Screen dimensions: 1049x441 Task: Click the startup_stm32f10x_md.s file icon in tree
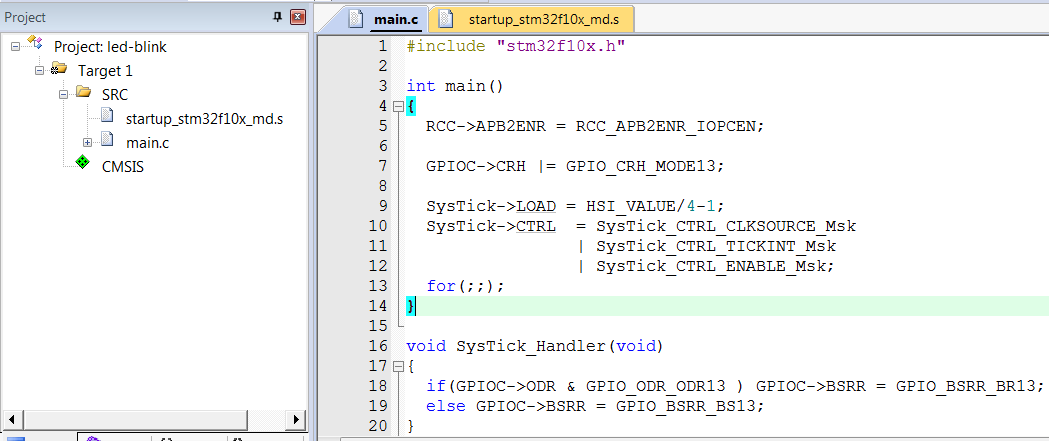(108, 118)
